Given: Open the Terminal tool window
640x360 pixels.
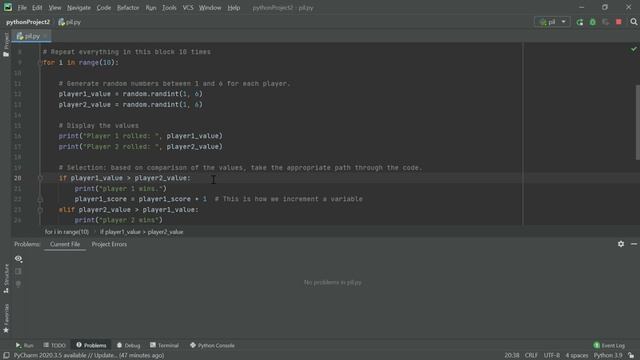Looking at the screenshot, I should pyautogui.click(x=164, y=345).
